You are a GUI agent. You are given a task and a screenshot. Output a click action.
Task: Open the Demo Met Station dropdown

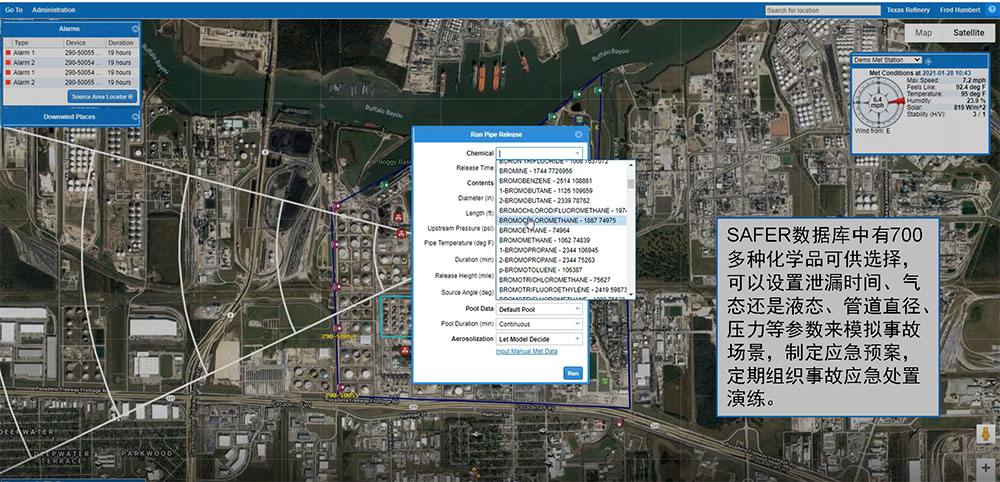[x=887, y=60]
